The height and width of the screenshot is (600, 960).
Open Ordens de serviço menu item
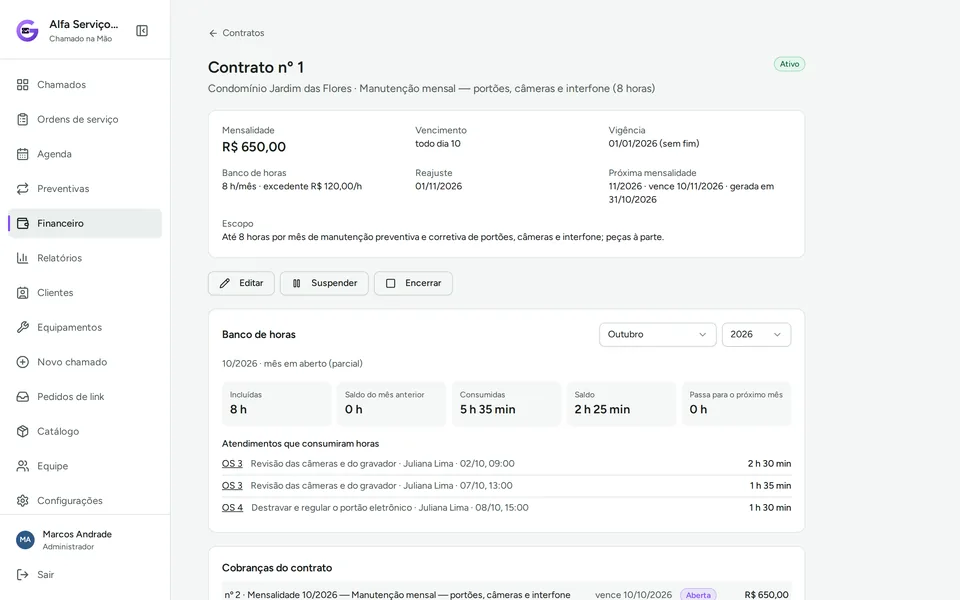point(85,119)
